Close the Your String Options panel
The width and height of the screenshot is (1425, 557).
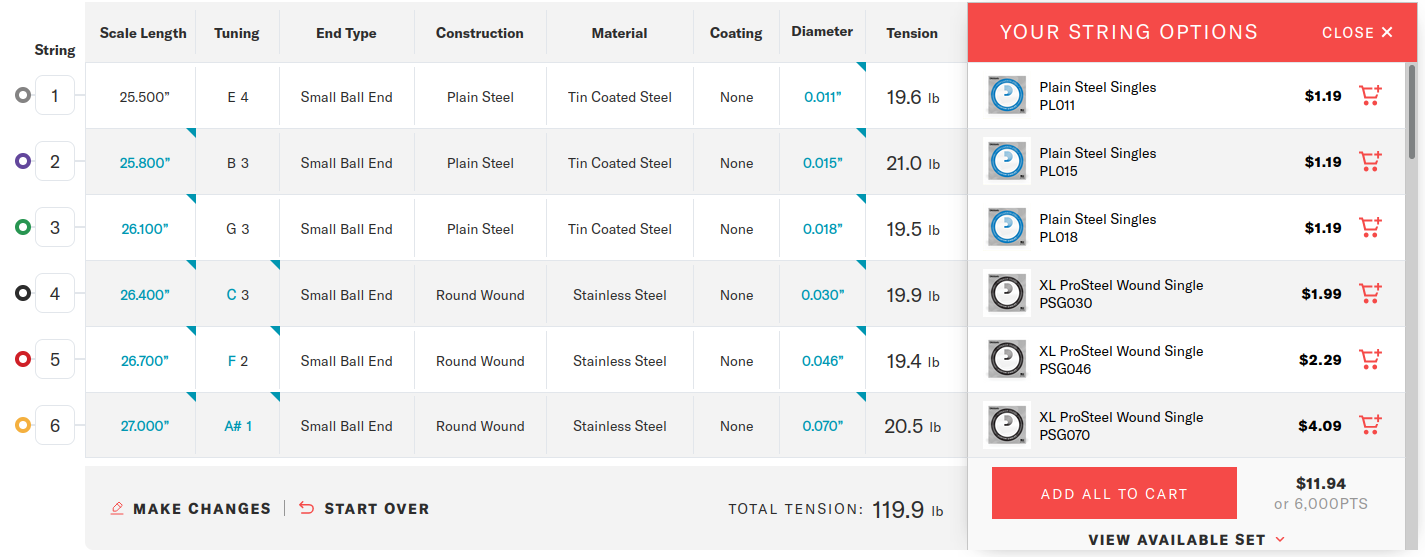point(1357,33)
